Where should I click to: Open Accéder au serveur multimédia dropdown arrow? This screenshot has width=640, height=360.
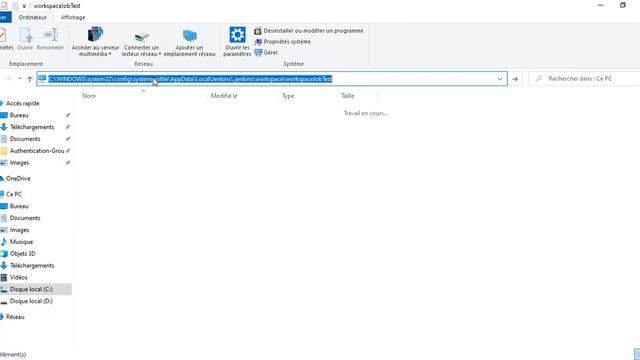(110, 54)
